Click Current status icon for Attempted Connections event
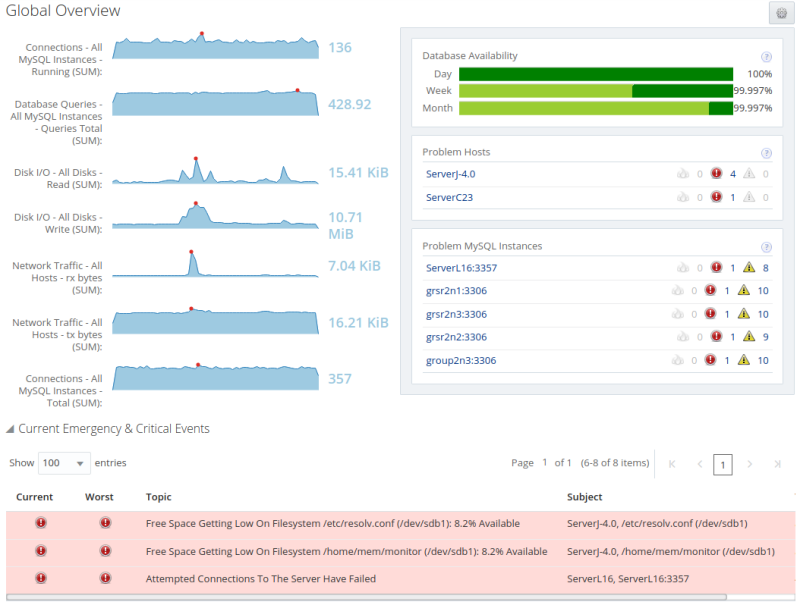800x605 pixels. click(41, 578)
